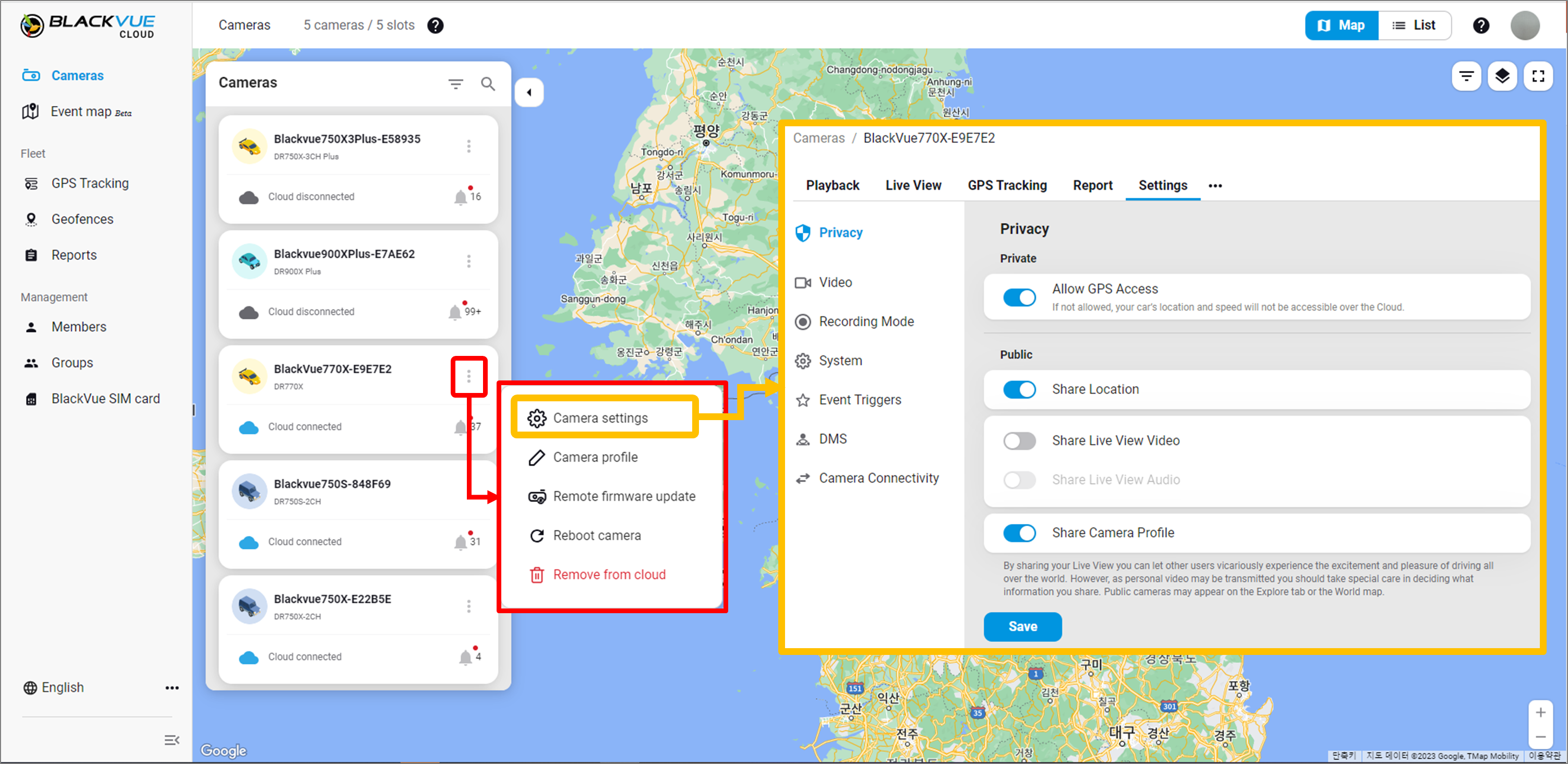
Task: Zoom out the map
Action: click(x=1540, y=737)
